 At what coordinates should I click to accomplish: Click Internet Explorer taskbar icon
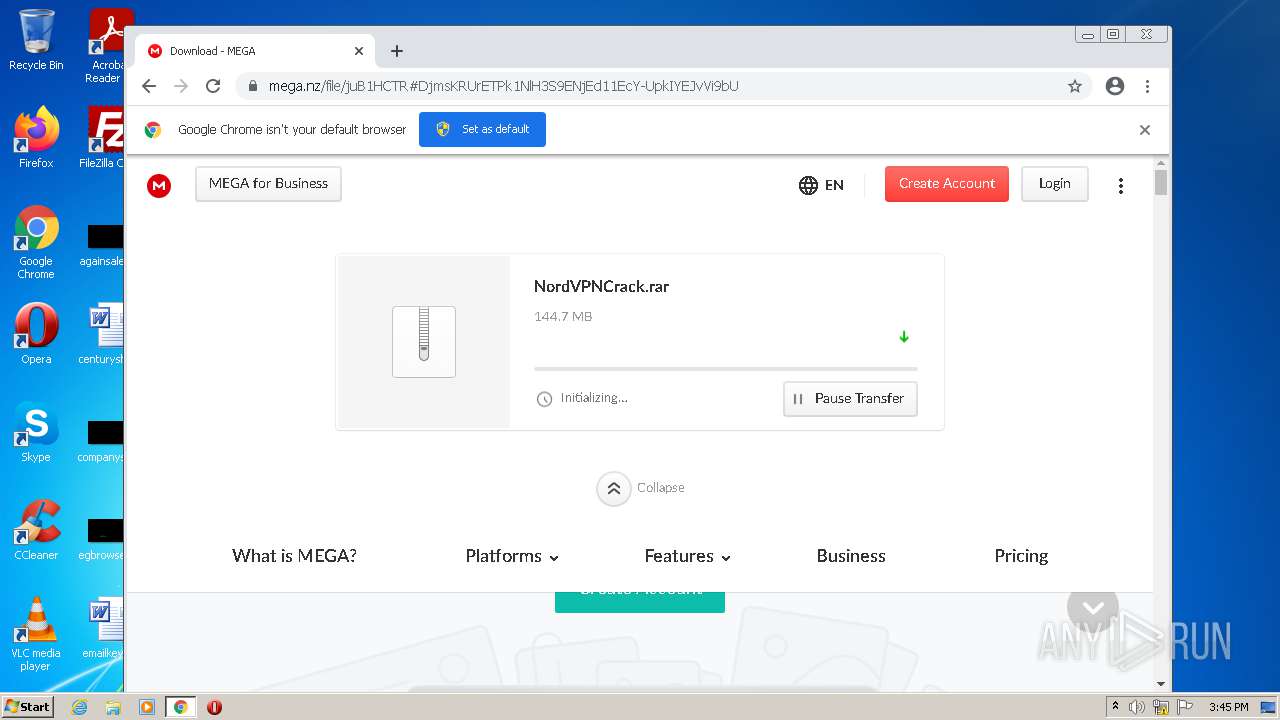(x=79, y=707)
